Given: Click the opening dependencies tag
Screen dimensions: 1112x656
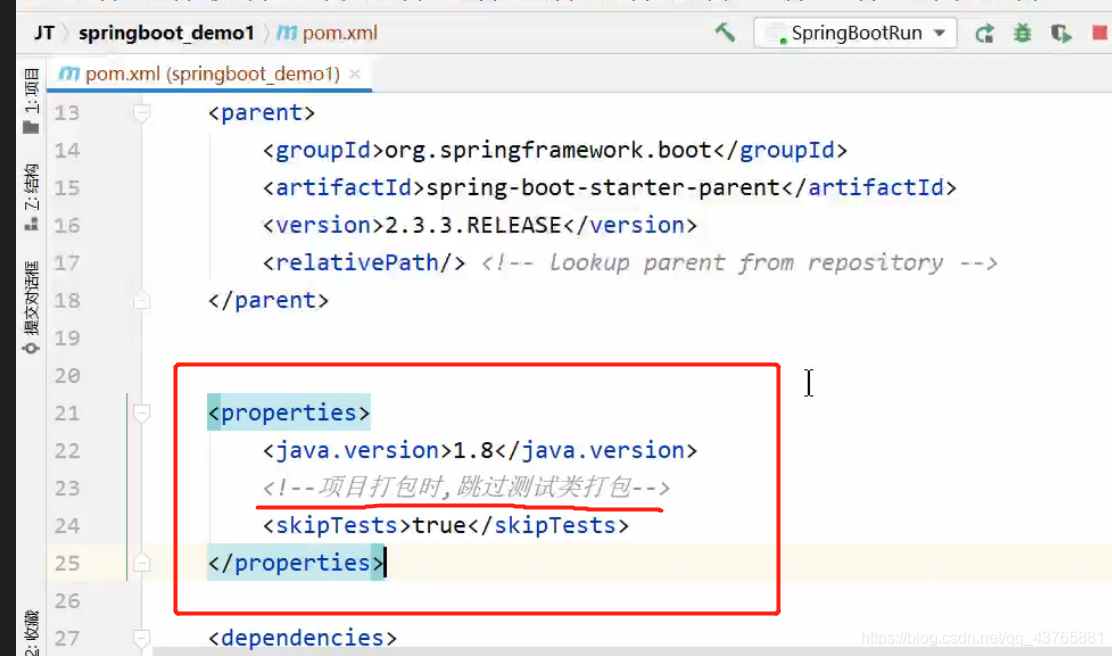Looking at the screenshot, I should [x=302, y=638].
